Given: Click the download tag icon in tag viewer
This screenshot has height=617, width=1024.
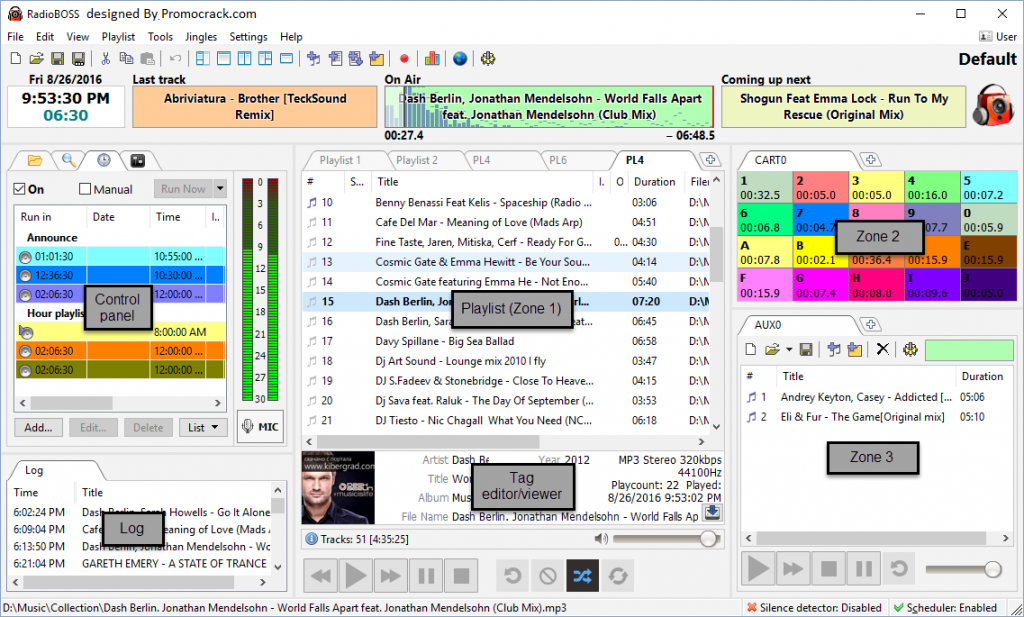Looking at the screenshot, I should 712,513.
